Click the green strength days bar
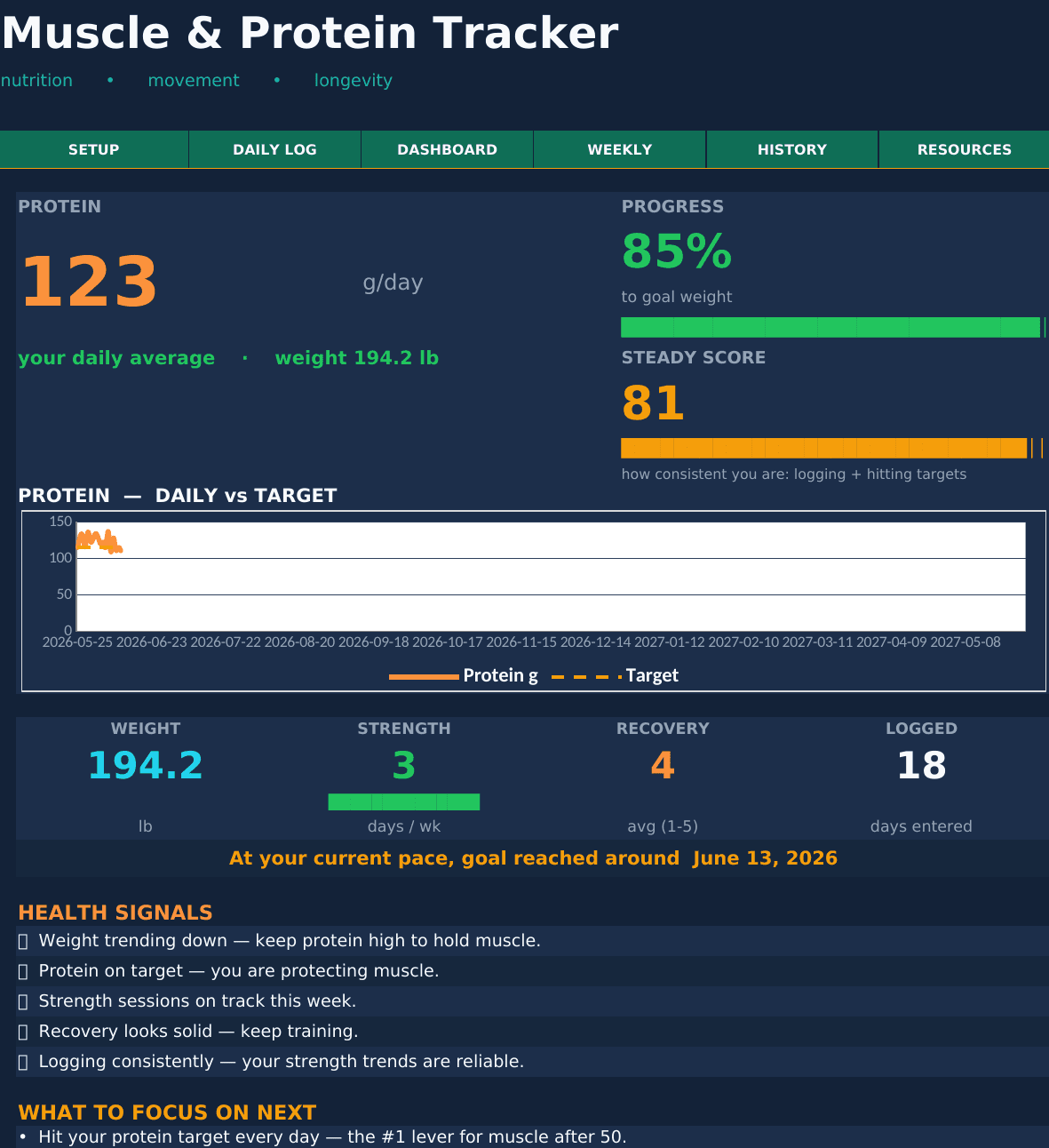 (x=404, y=802)
